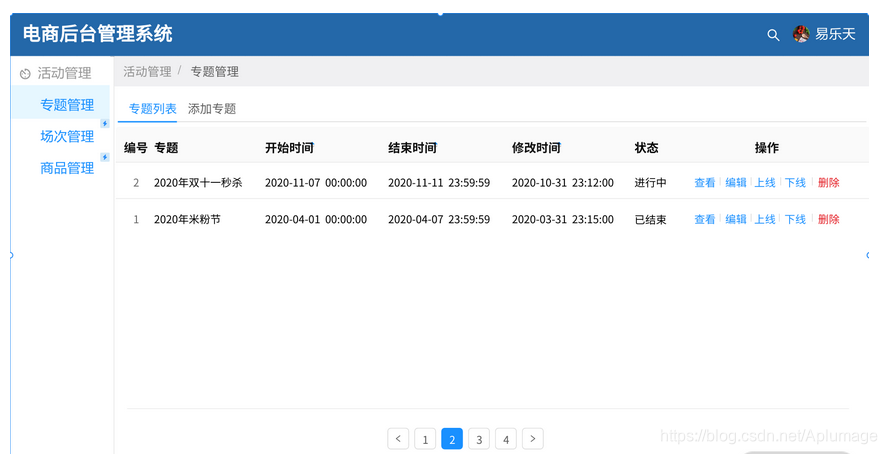Go to page 4 in pagination

pyautogui.click(x=506, y=439)
